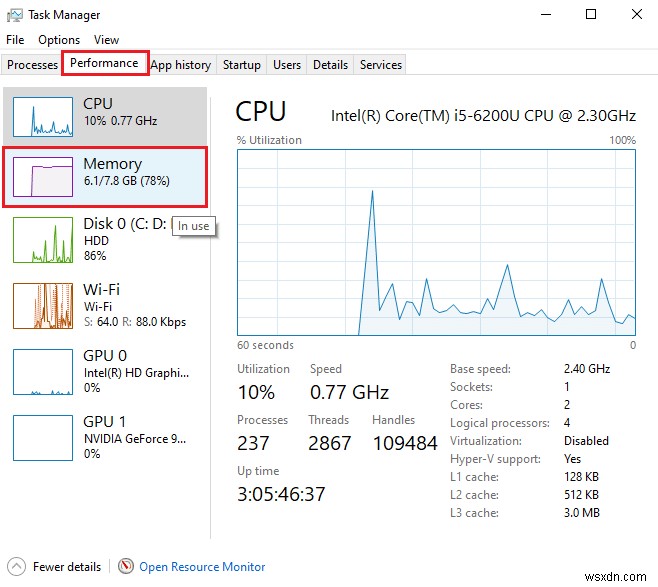This screenshot has width=658, height=587.
Task: Click the 10% utilization value
Action: pyautogui.click(x=256, y=392)
